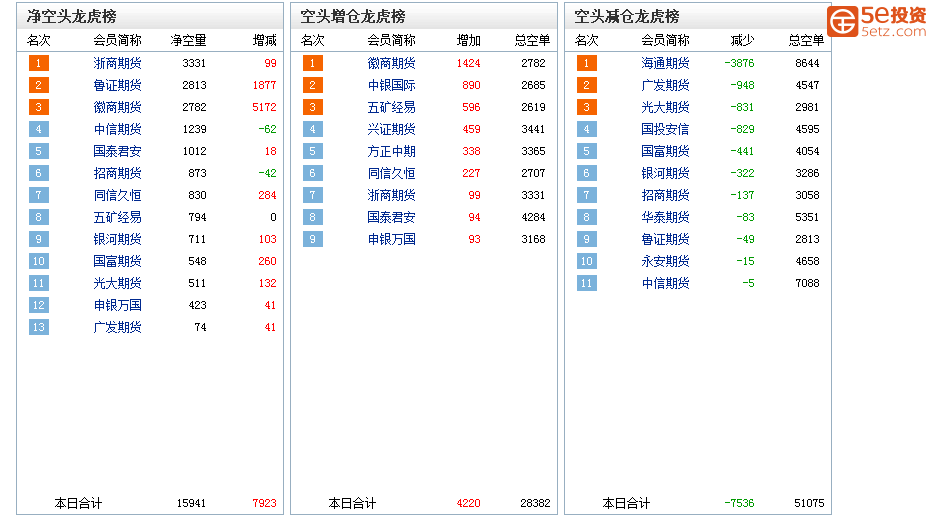Click value 1877 in the 鲁证期货 row

tap(264, 85)
